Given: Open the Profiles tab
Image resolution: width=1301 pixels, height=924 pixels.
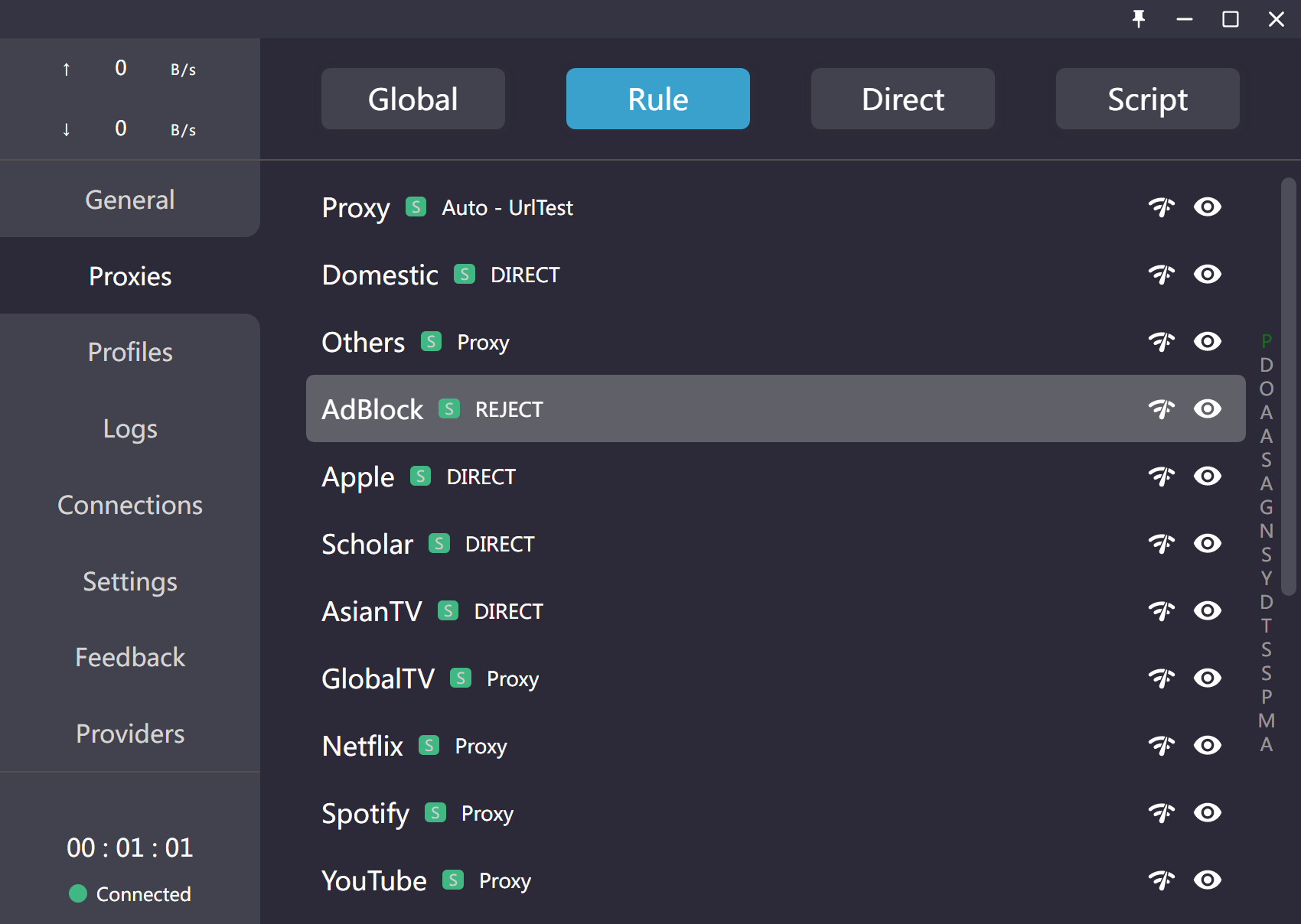Looking at the screenshot, I should point(130,352).
